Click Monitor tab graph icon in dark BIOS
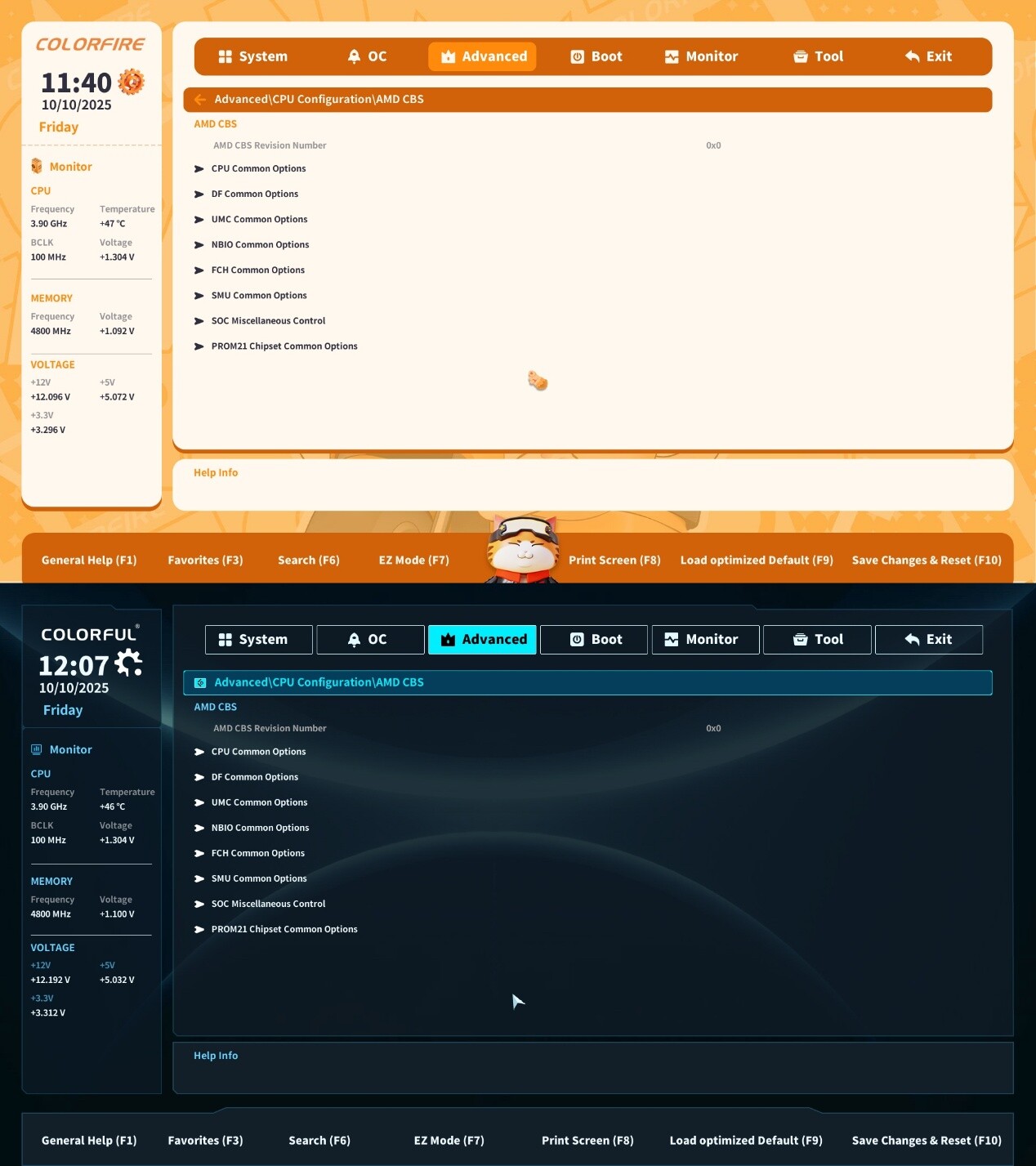Screen dimensions: 1036x1166 (672, 640)
